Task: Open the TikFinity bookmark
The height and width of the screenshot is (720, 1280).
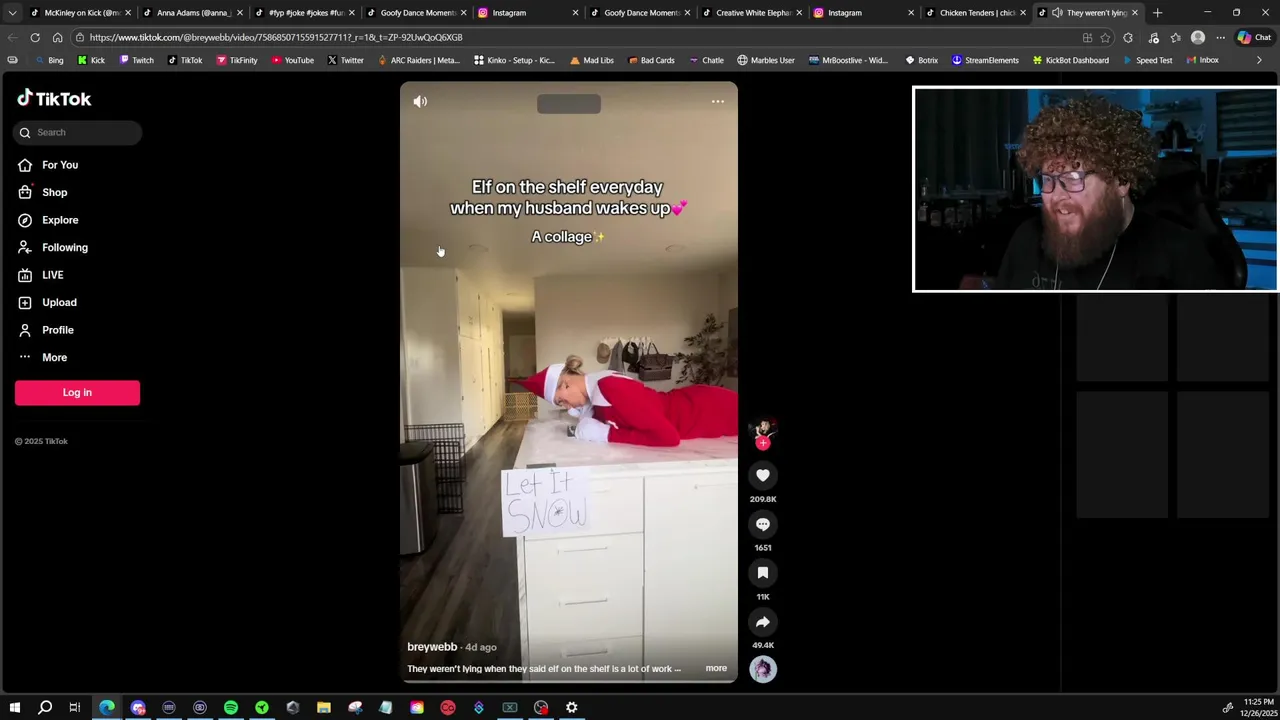Action: (236, 60)
